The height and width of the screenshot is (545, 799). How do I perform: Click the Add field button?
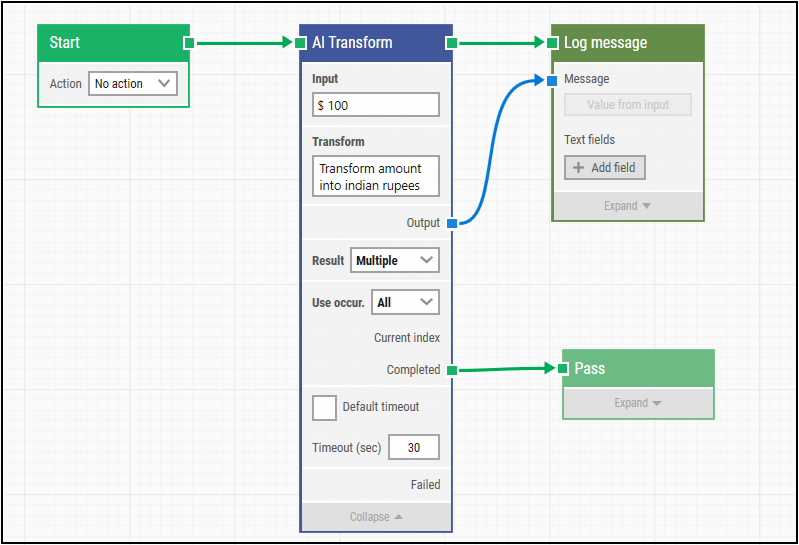point(605,168)
